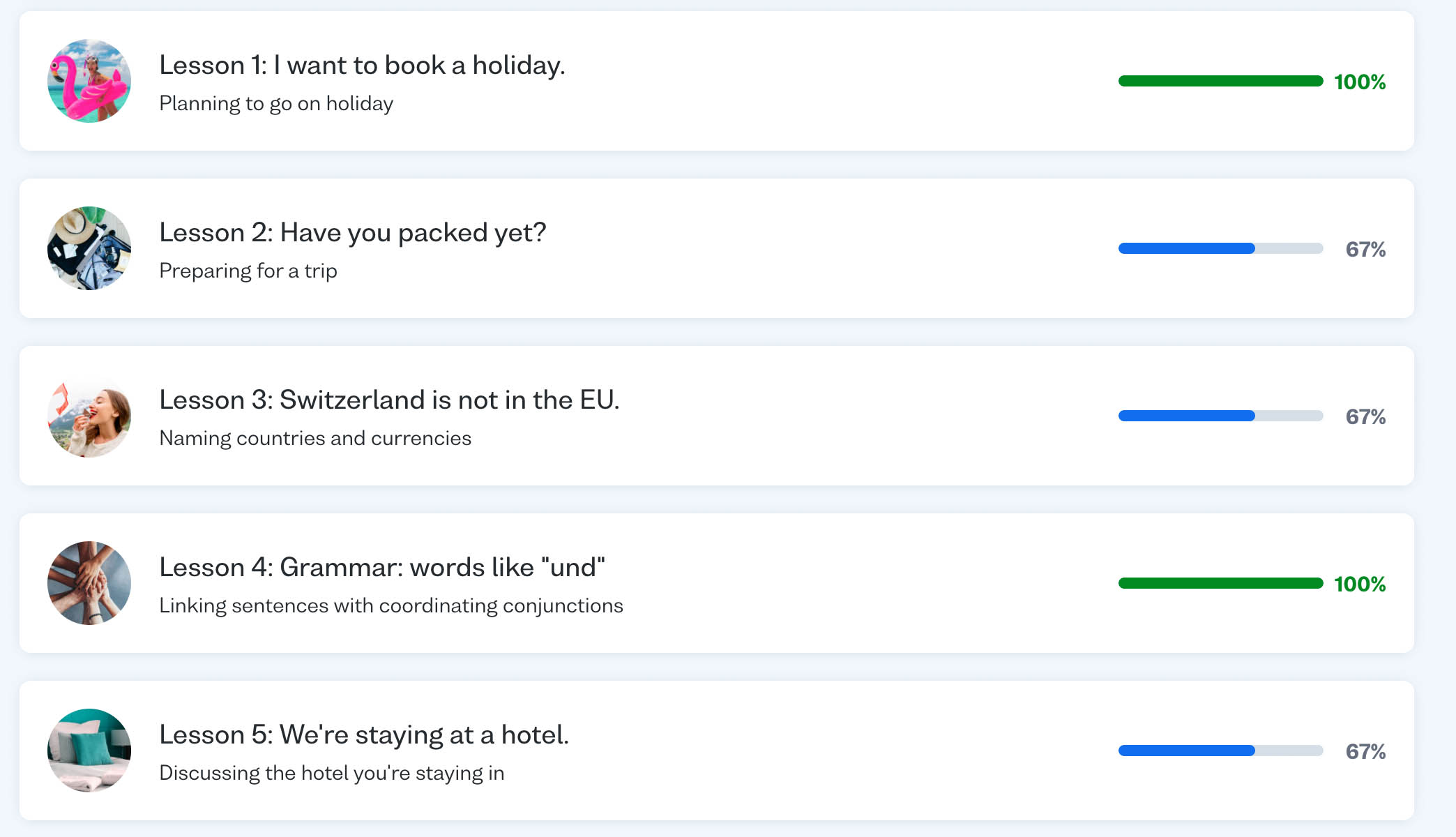
Task: Select the Lesson 4 card about coordinating conjunctions
Action: pyautogui.click(x=728, y=582)
